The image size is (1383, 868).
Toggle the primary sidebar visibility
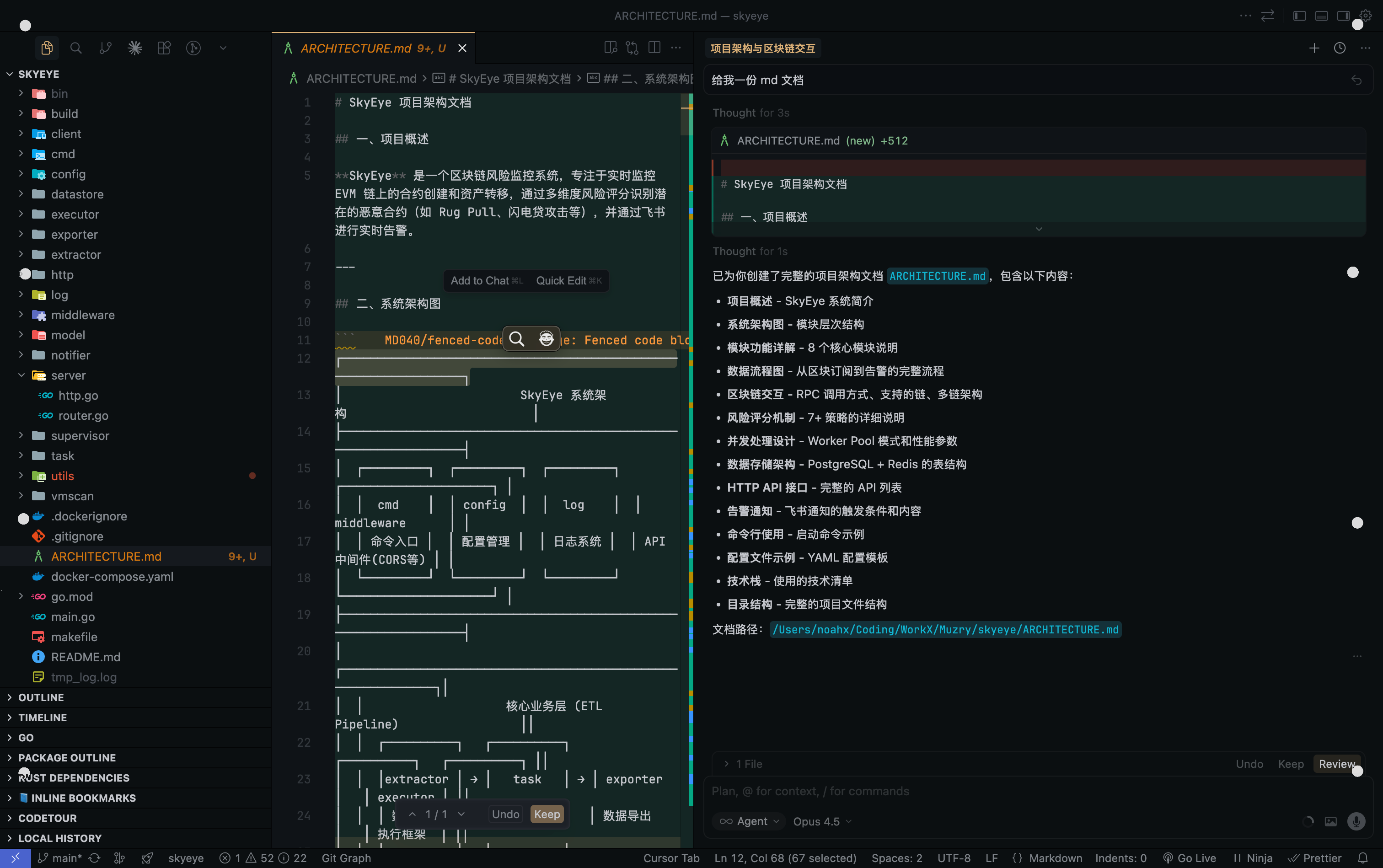[1299, 16]
